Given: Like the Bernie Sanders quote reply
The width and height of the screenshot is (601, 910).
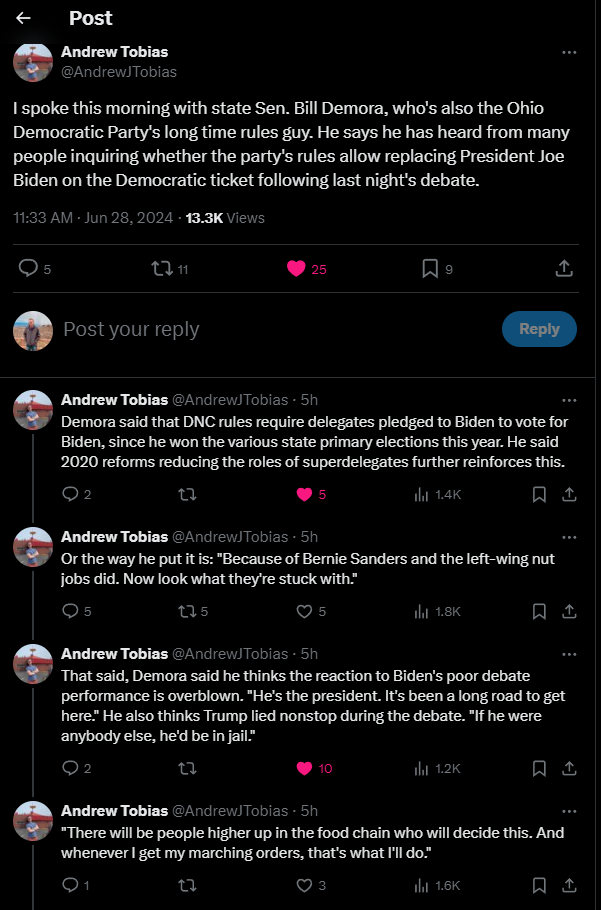Looking at the screenshot, I should click(311, 611).
